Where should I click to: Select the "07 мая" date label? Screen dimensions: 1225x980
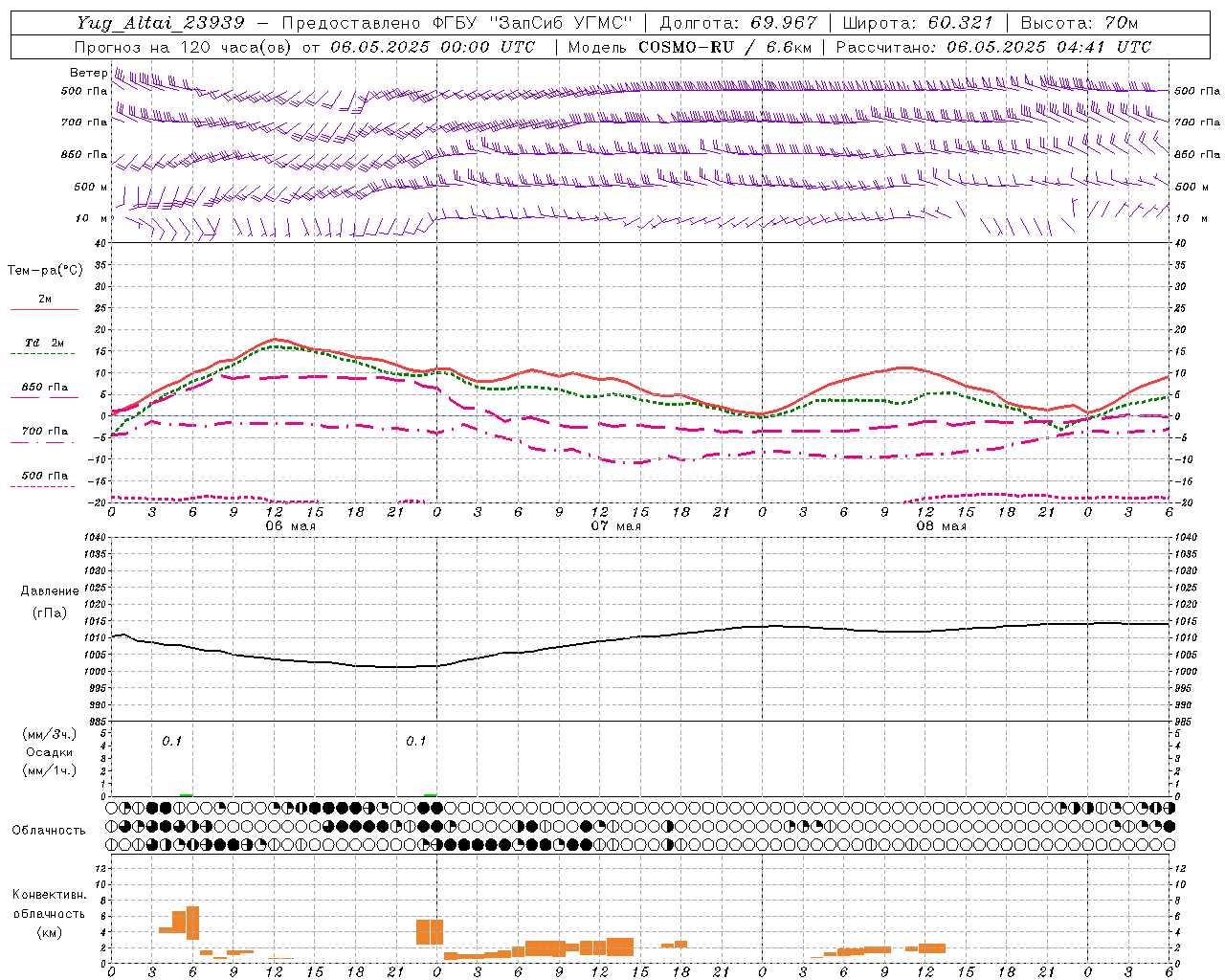pyautogui.click(x=615, y=526)
